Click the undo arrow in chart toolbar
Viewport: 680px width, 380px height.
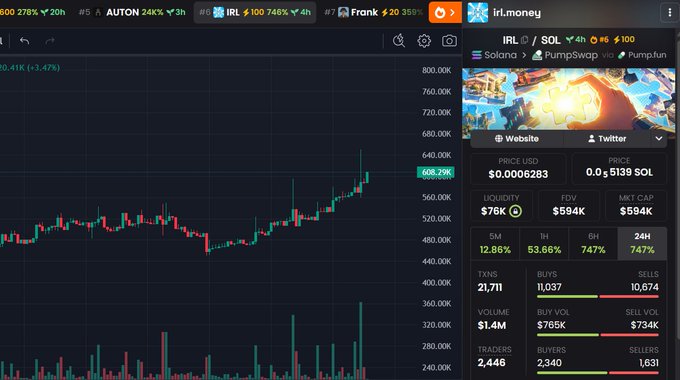[x=25, y=41]
